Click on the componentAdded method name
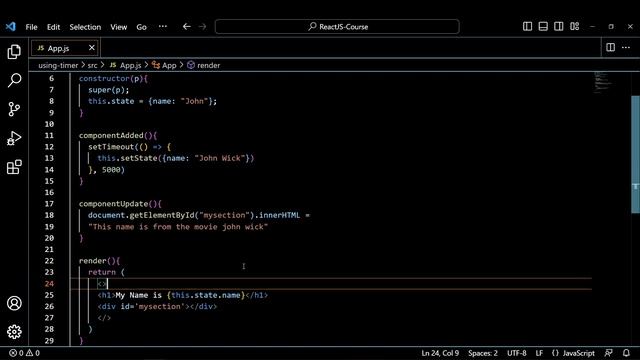640x360 pixels. [111, 136]
